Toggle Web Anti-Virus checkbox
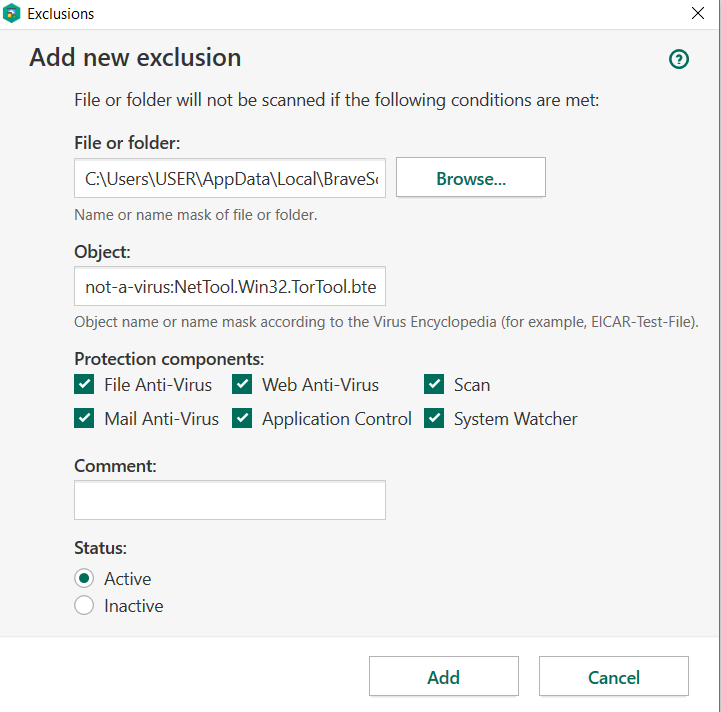721x712 pixels. [x=242, y=384]
